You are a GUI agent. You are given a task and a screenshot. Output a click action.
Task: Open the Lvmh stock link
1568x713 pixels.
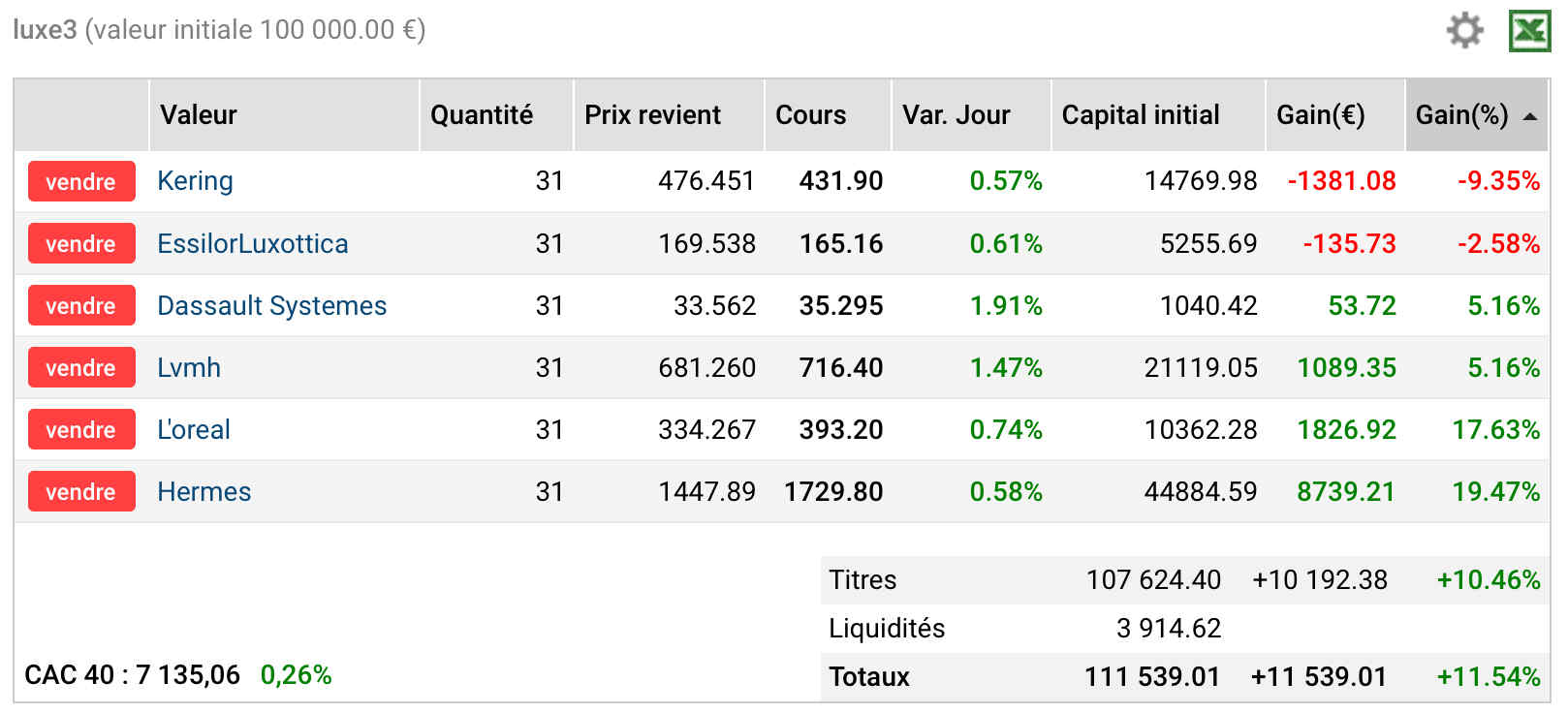[189, 367]
